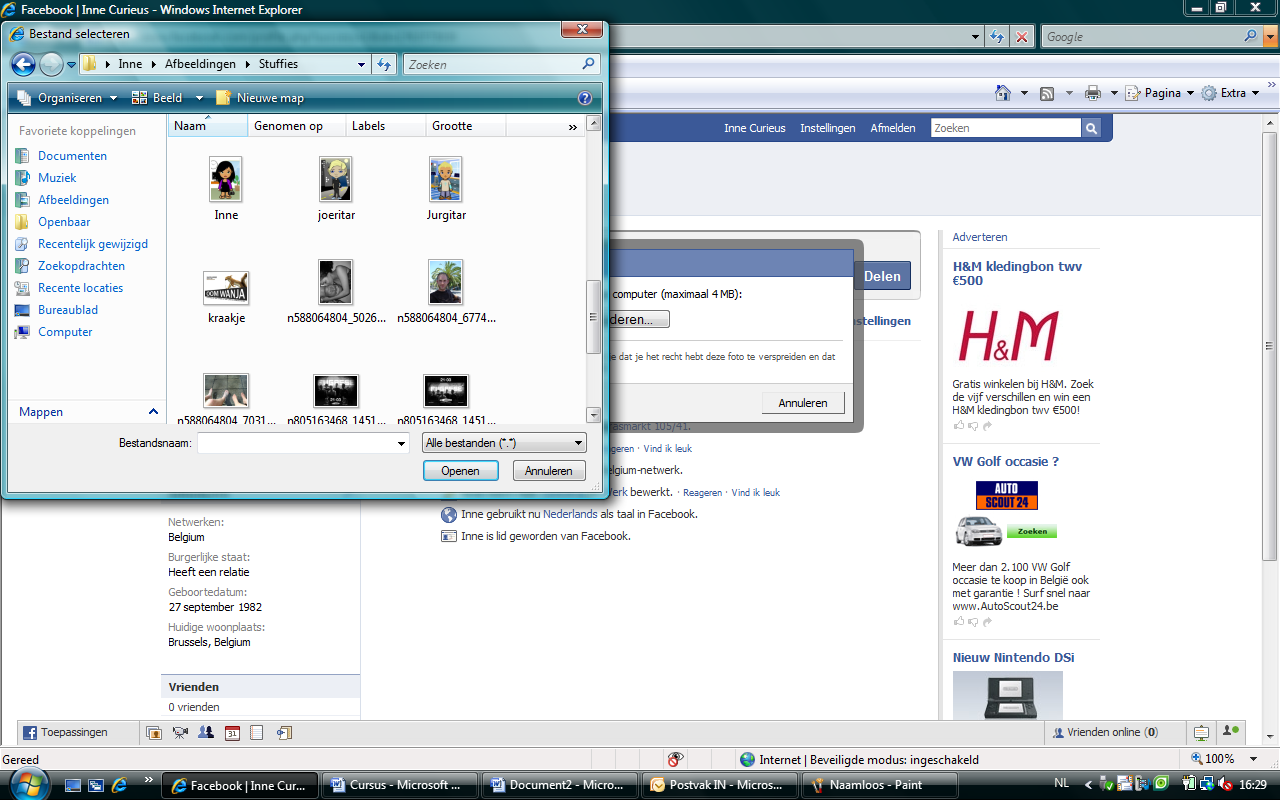Open Recentelijk gewijzigd link

(x=93, y=244)
